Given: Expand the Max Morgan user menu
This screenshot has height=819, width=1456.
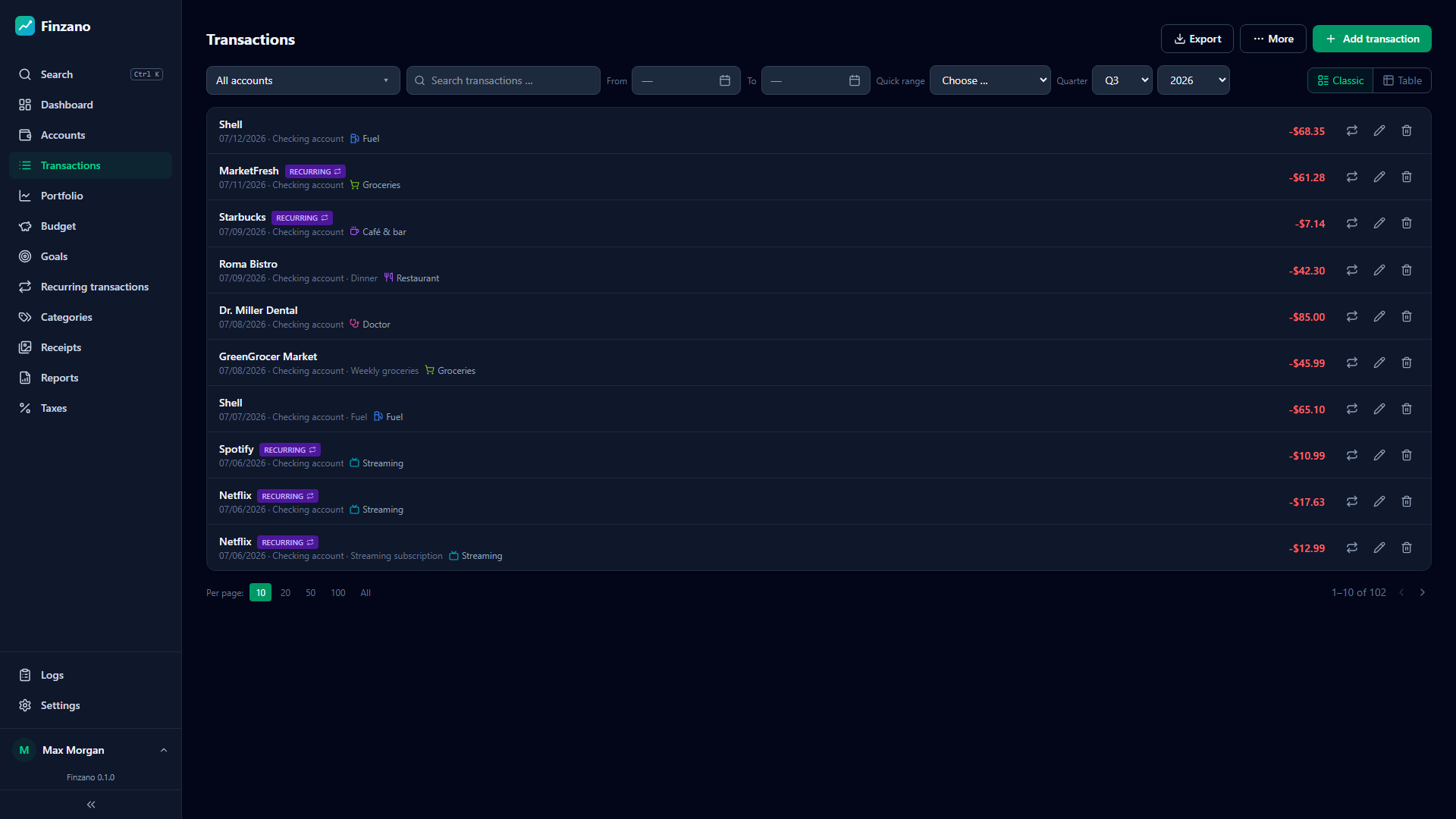Looking at the screenshot, I should click(91, 750).
